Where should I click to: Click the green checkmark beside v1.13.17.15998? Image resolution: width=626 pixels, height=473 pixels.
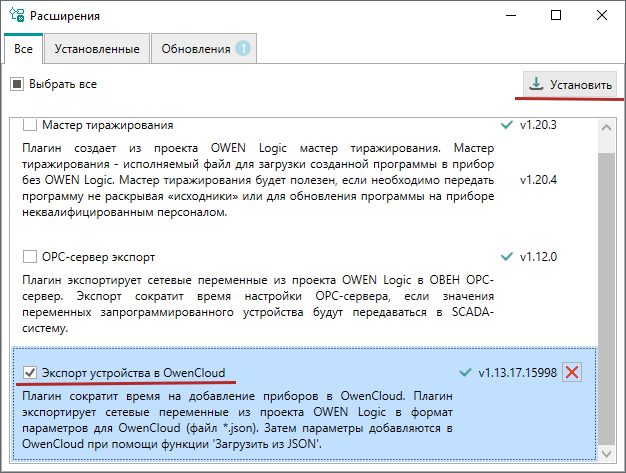463,372
